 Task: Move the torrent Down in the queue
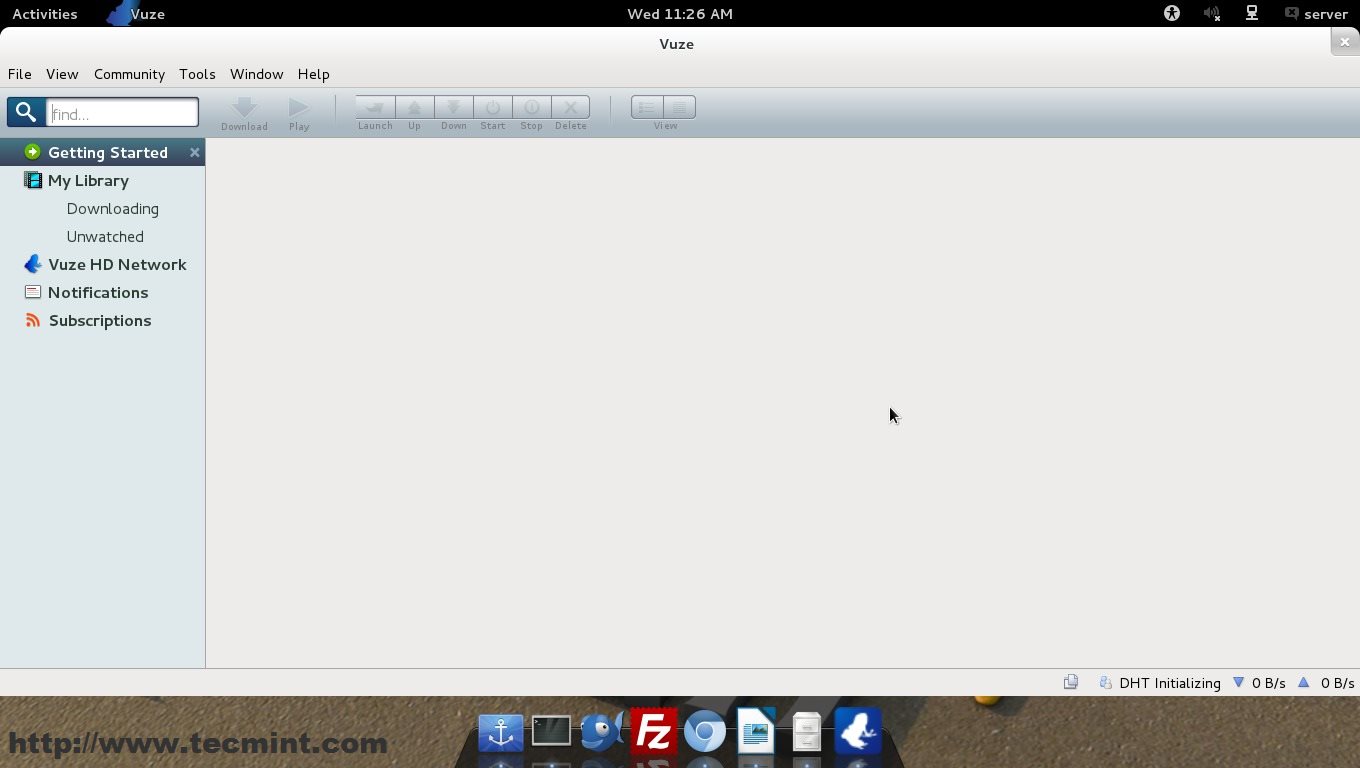(x=453, y=107)
